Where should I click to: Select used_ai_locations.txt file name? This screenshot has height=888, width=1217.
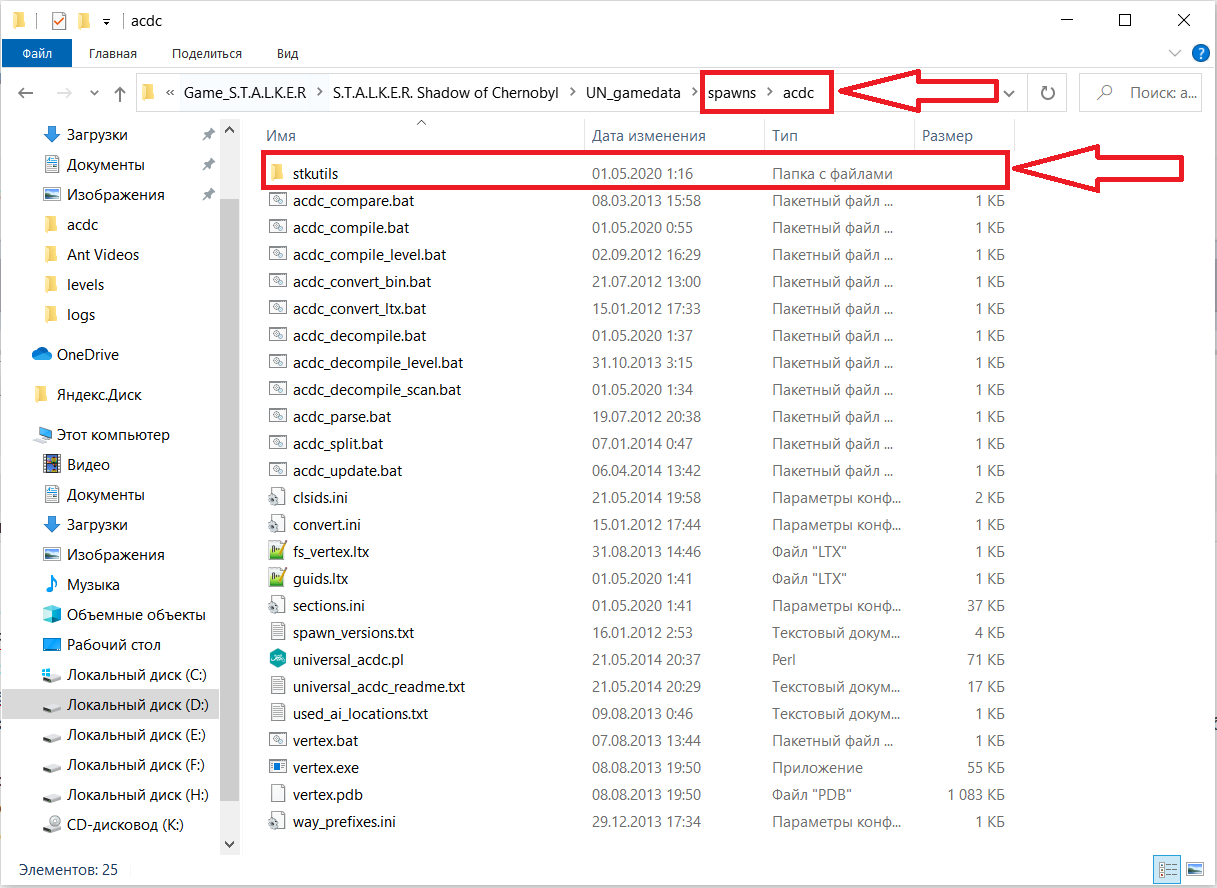point(360,714)
